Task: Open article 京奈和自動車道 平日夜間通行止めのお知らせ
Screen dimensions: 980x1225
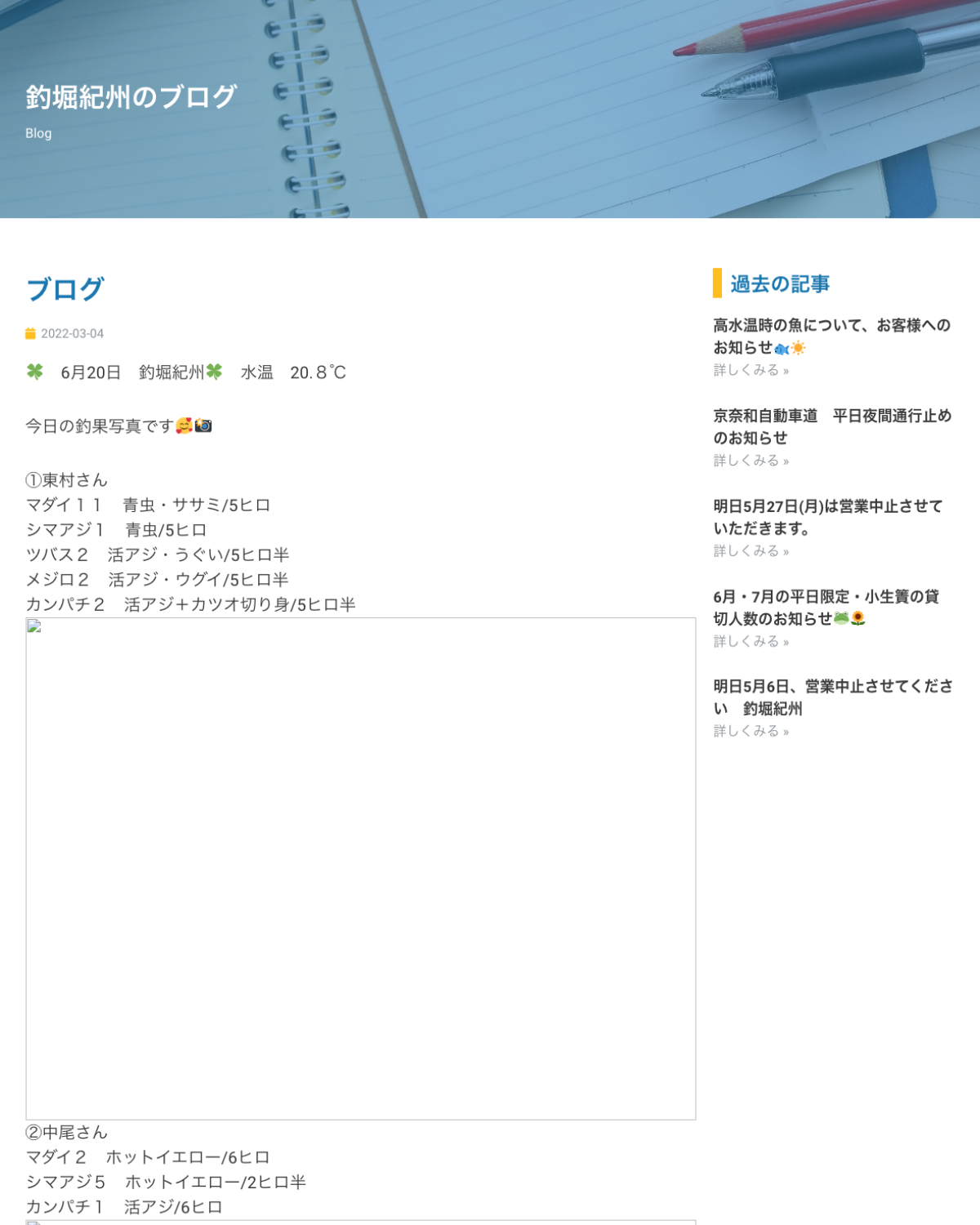Action: pos(832,426)
